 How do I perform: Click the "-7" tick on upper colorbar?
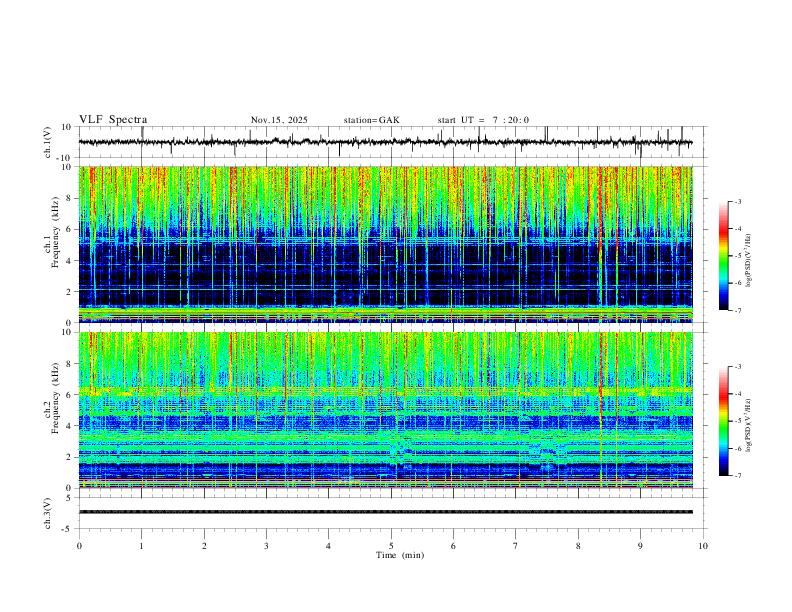(x=737, y=310)
